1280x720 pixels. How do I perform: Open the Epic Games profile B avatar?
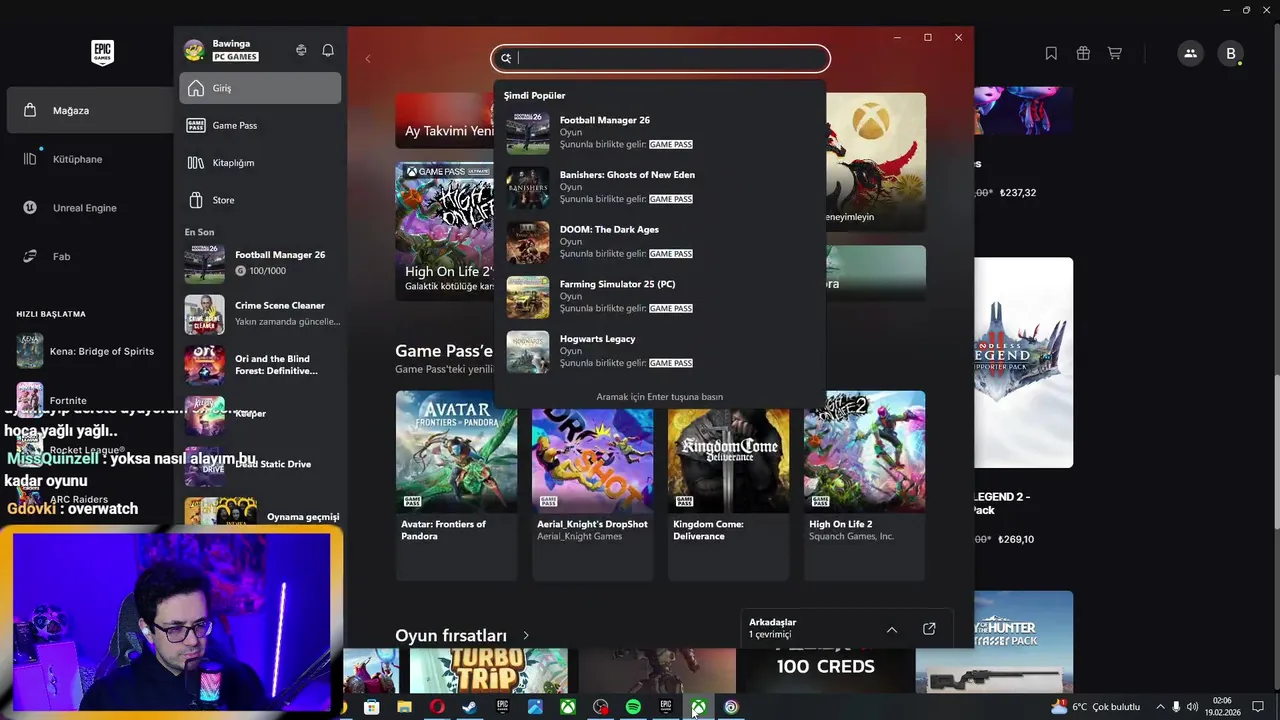1231,53
